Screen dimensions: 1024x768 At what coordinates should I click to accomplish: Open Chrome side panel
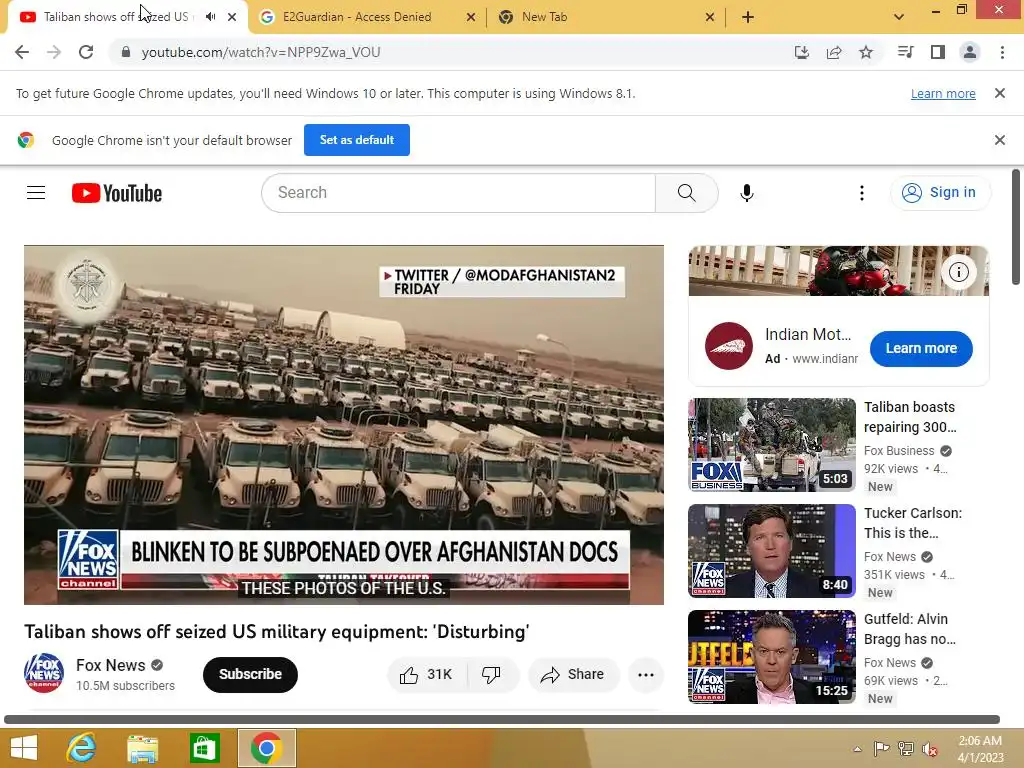pos(938,52)
